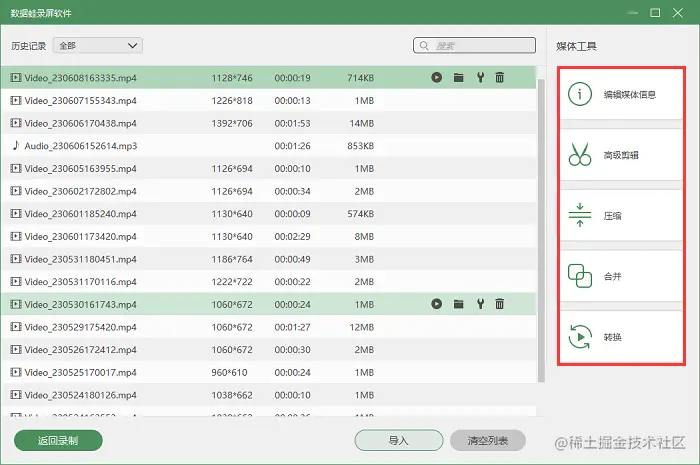Click the 12MB size cell
The image size is (700, 465).
pos(362,327)
